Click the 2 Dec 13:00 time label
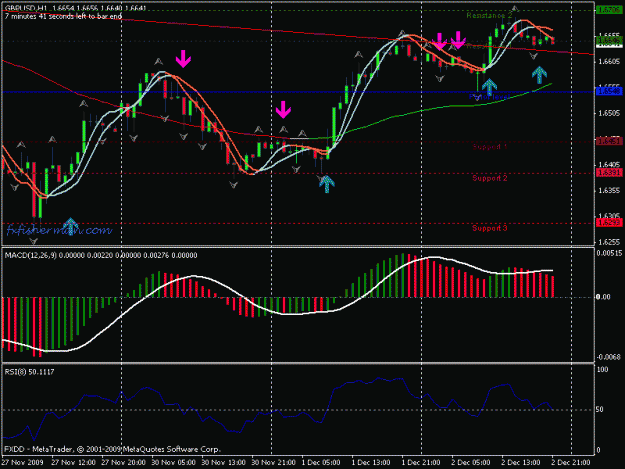Image resolution: width=625 pixels, height=469 pixels. 521,462
